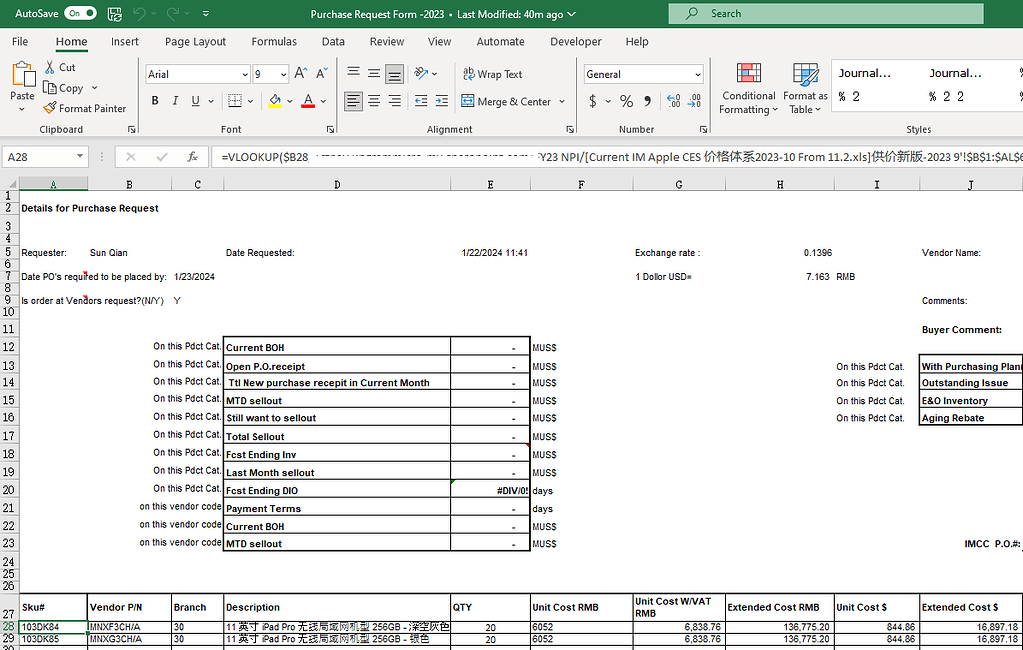Open the Arial font name dropdown
1023x650 pixels.
point(245,75)
